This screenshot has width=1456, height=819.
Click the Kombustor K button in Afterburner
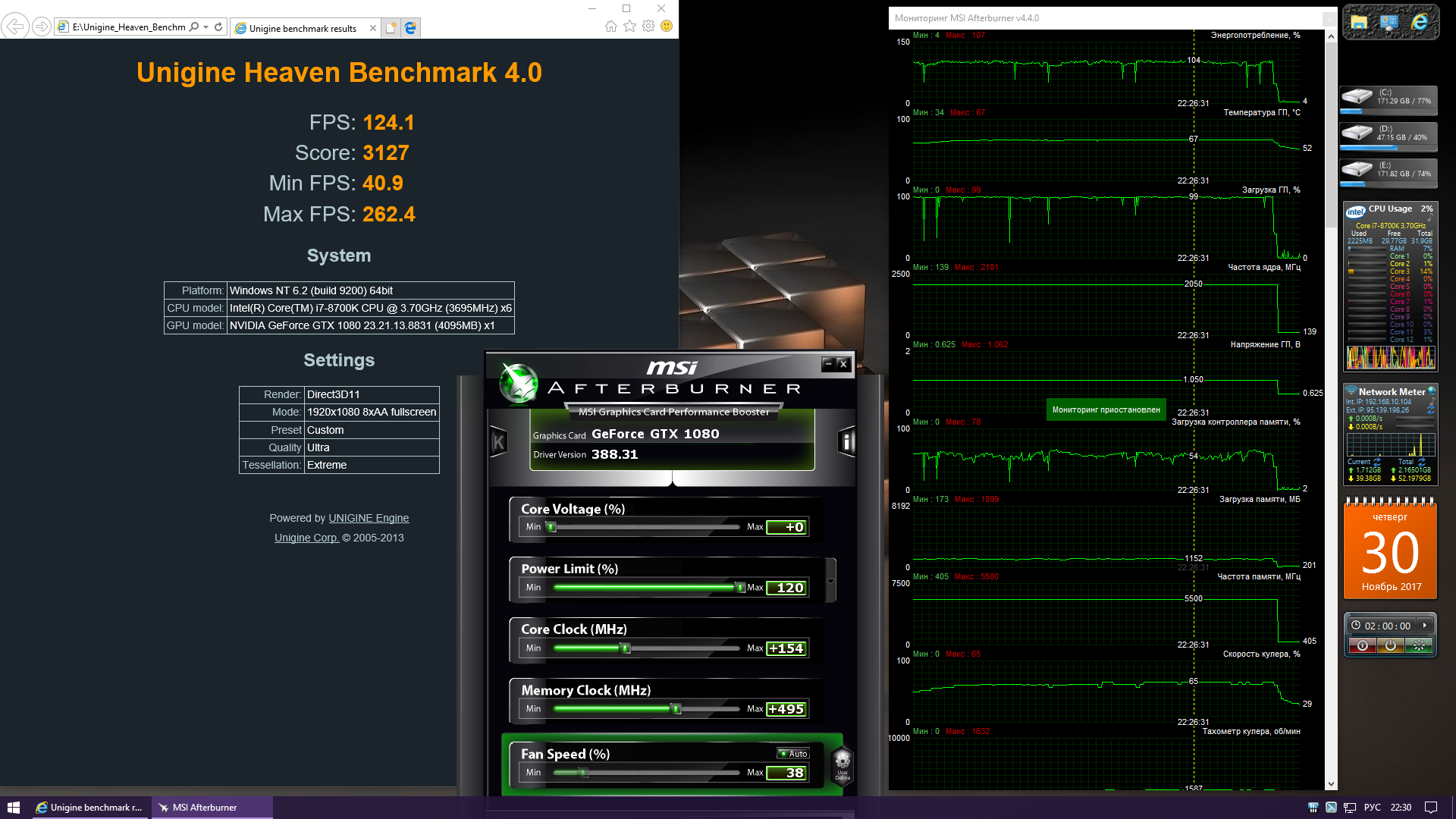pos(499,441)
